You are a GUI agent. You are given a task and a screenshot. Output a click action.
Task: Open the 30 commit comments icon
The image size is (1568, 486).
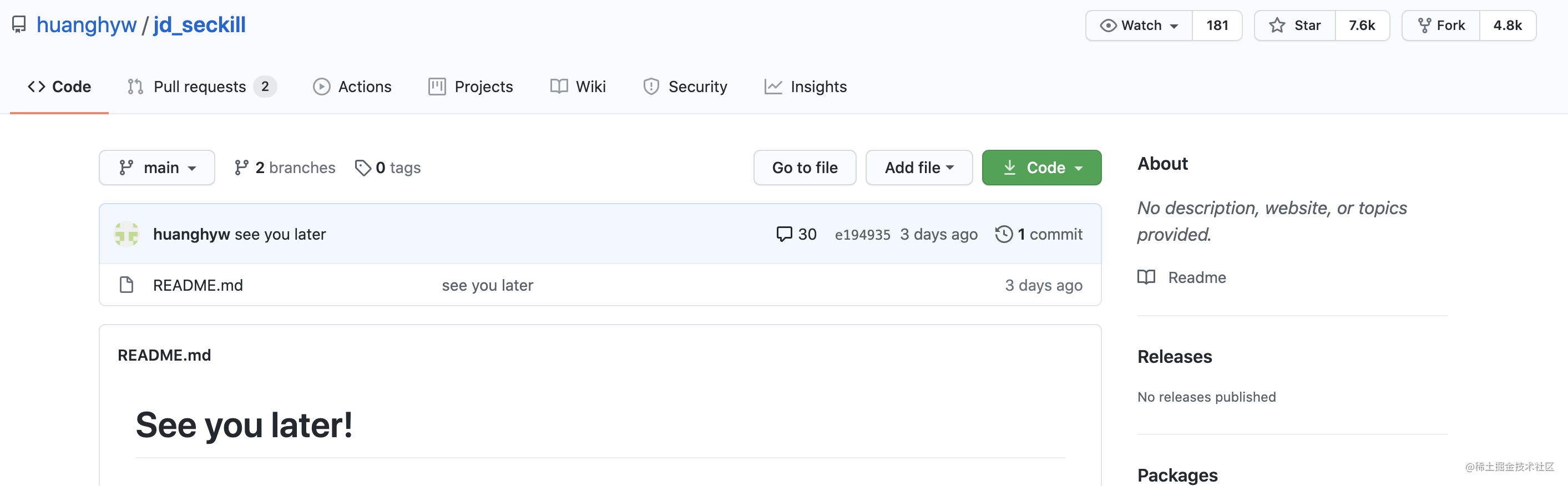tap(796, 235)
